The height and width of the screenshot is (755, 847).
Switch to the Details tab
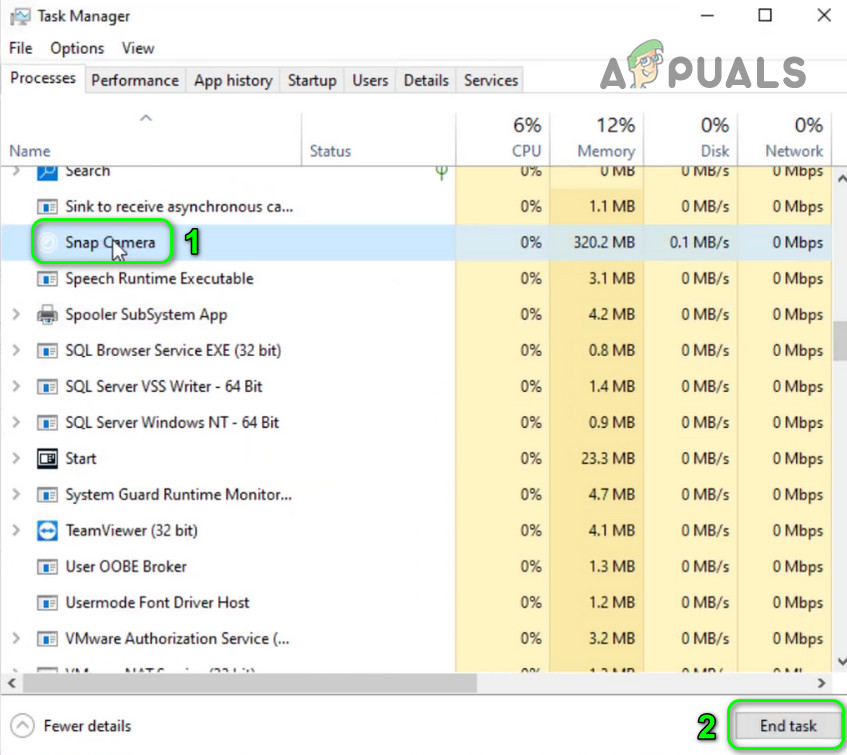(426, 80)
